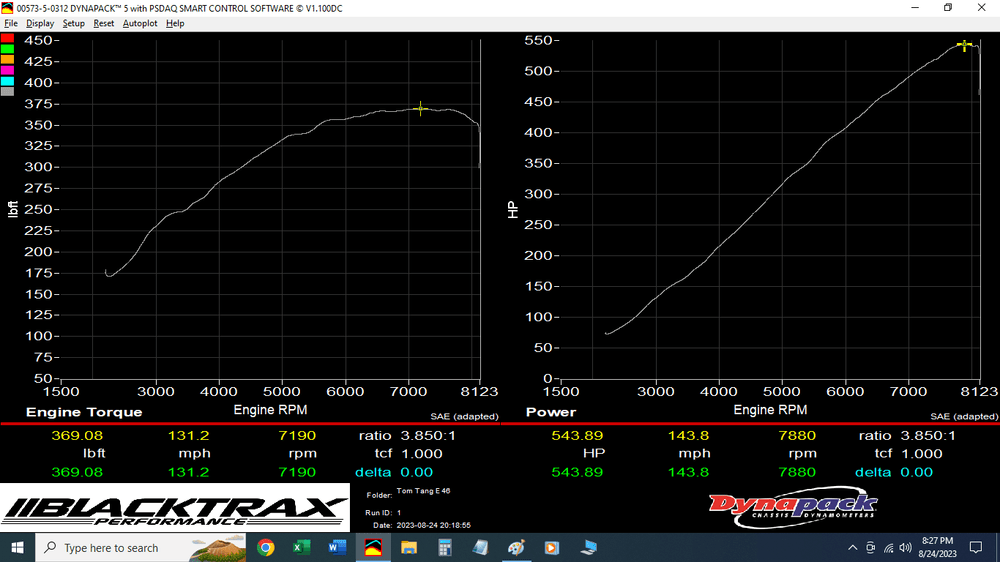
Task: Click the power graph peak cursor marker
Action: pyautogui.click(x=965, y=45)
